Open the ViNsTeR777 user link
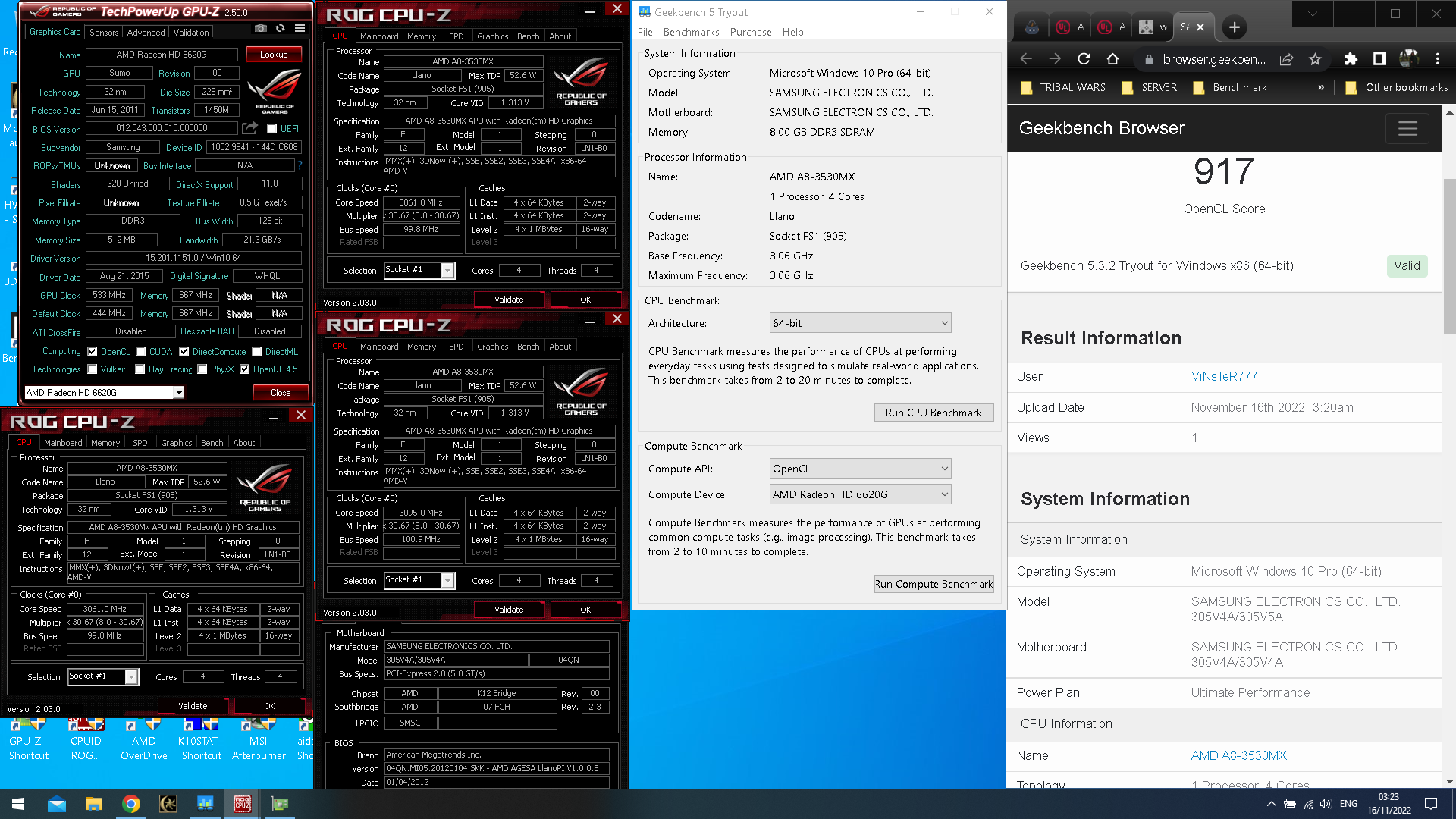The height and width of the screenshot is (819, 1456). pos(1224,376)
